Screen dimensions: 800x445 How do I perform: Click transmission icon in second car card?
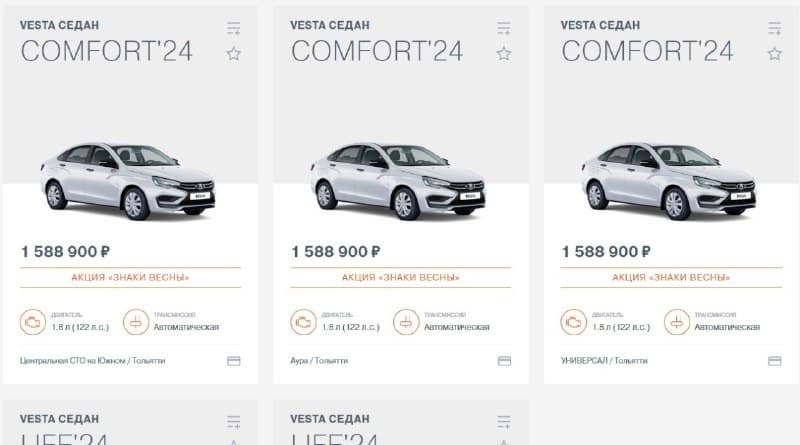(x=406, y=322)
